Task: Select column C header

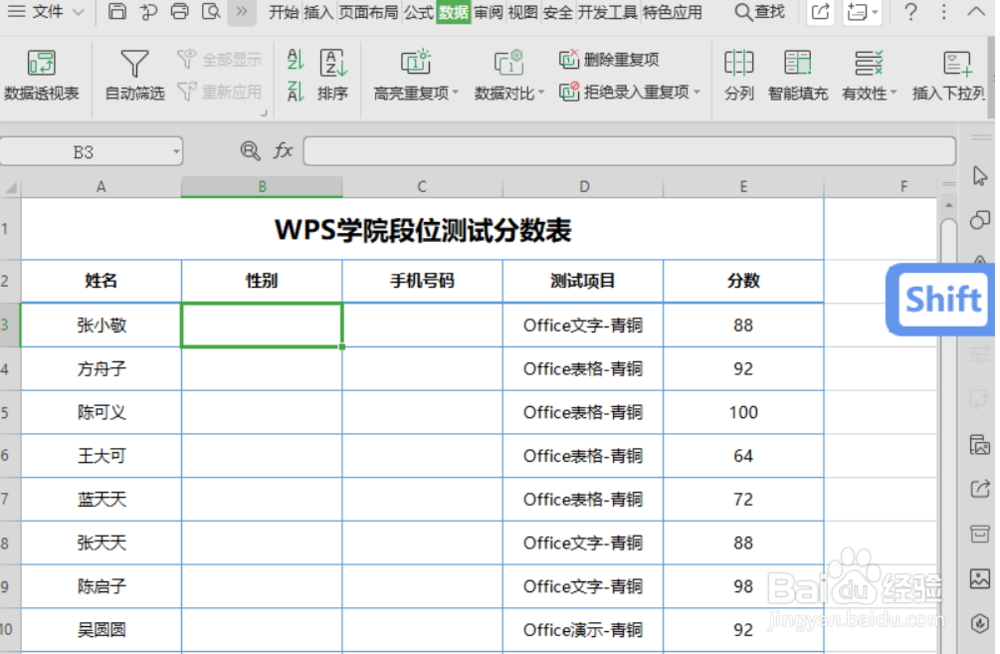Action: coord(422,187)
